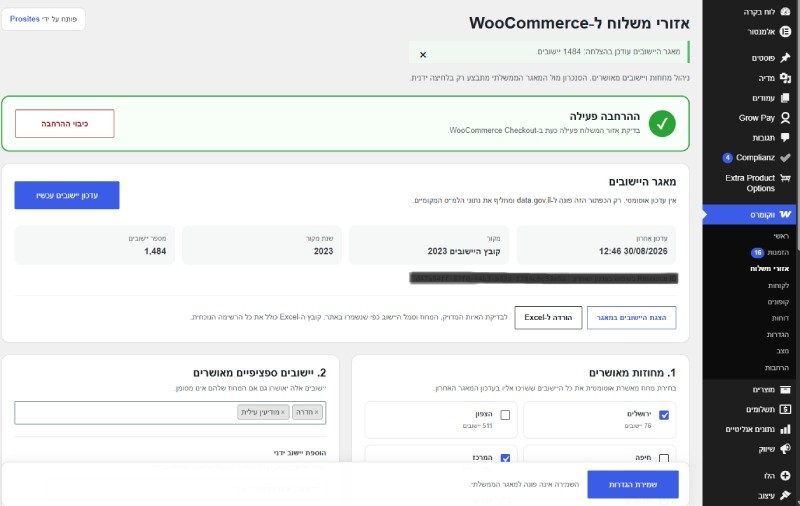The width and height of the screenshot is (800, 506).
Task: Click the ההרחבה פעילה heading
Action: [605, 116]
